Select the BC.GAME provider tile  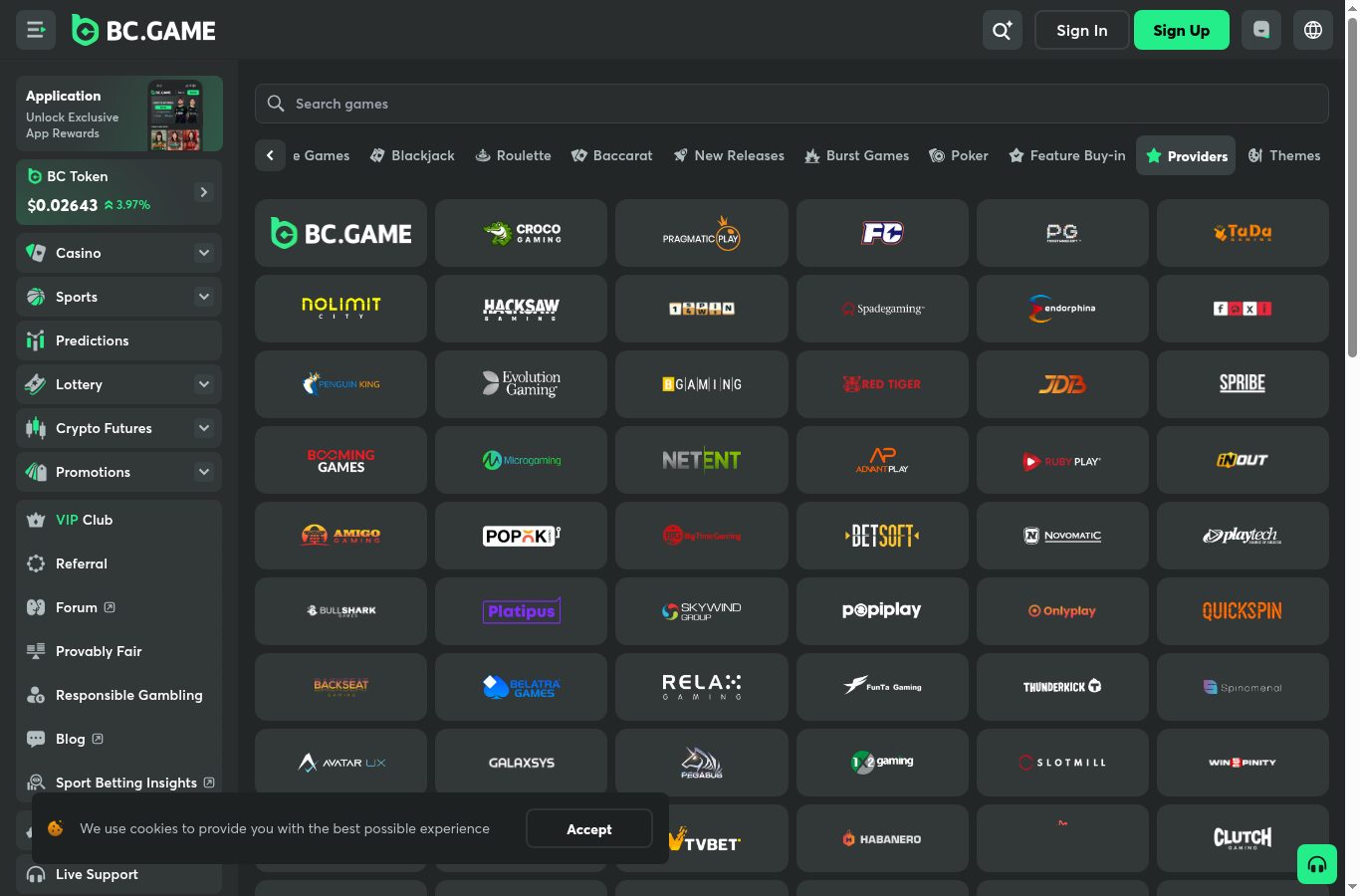click(x=340, y=233)
